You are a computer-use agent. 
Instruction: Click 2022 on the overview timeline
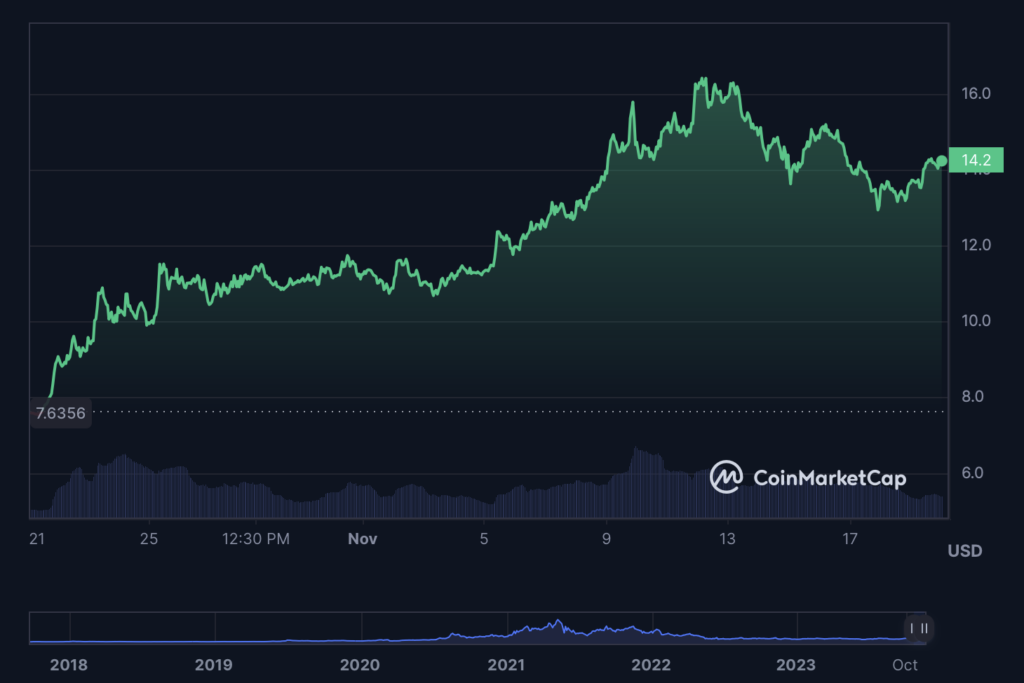click(x=651, y=665)
